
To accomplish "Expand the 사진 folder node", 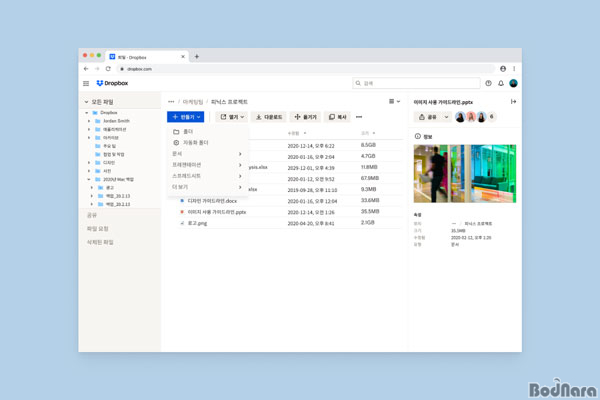I will coord(89,171).
